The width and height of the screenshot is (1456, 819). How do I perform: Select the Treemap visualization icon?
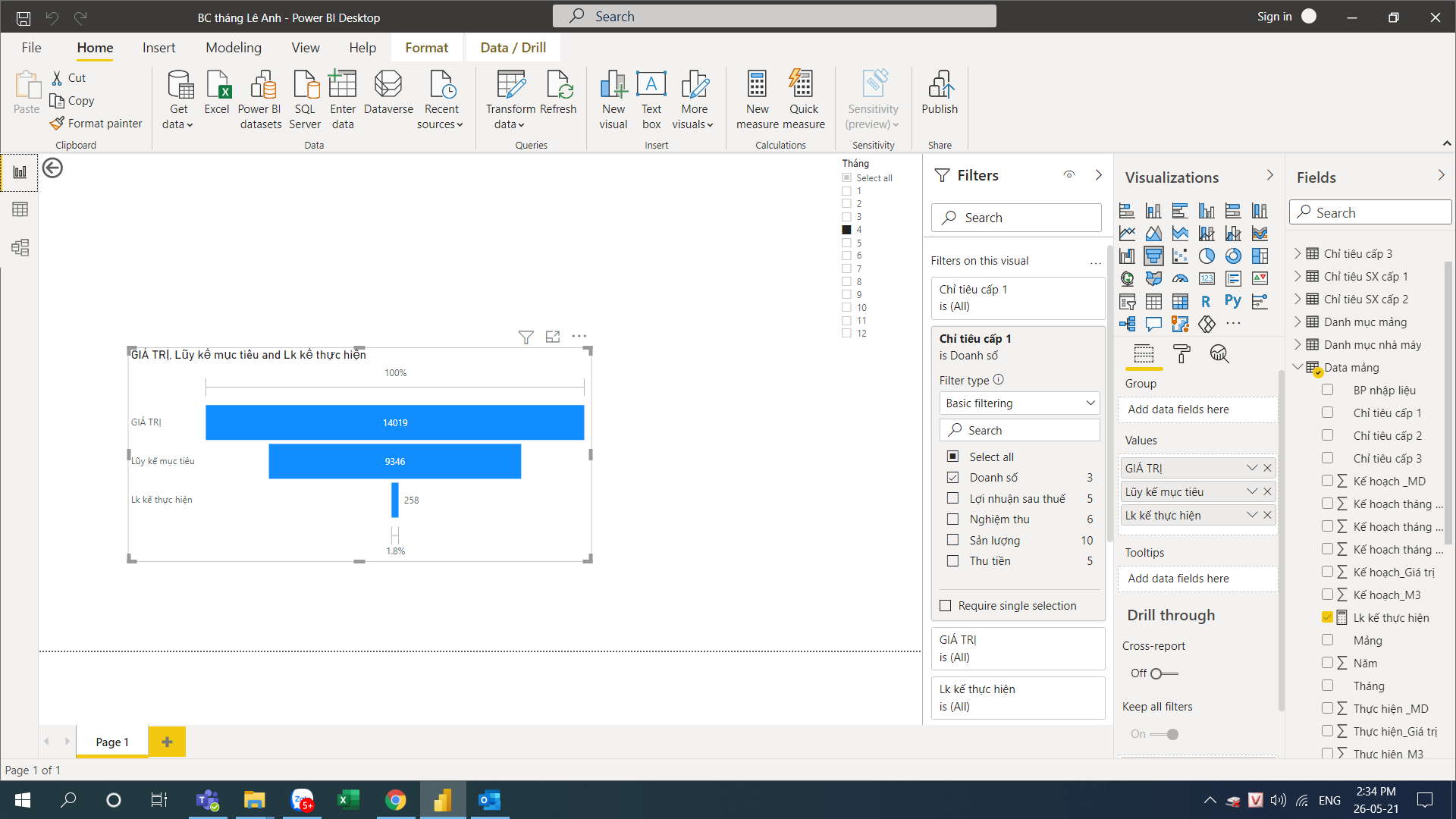(1260, 256)
